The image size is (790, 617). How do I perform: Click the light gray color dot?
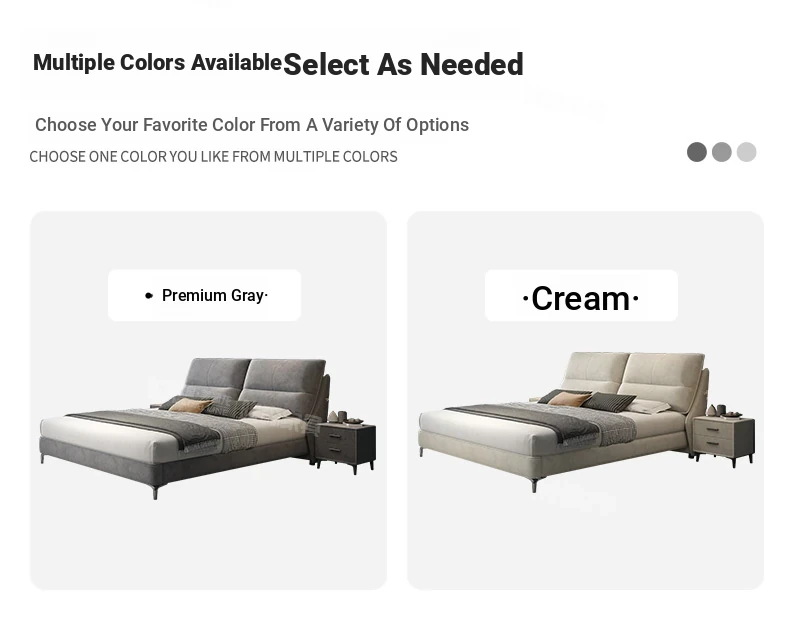point(746,152)
